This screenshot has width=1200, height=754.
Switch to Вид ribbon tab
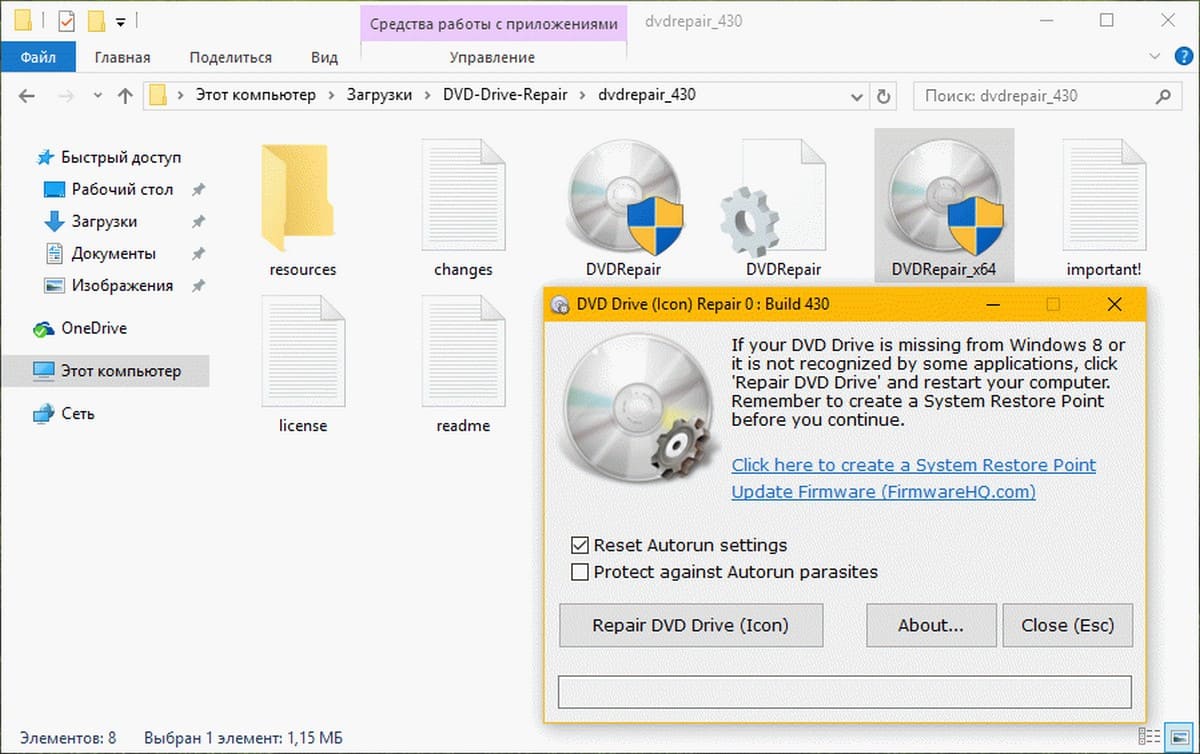[x=324, y=57]
